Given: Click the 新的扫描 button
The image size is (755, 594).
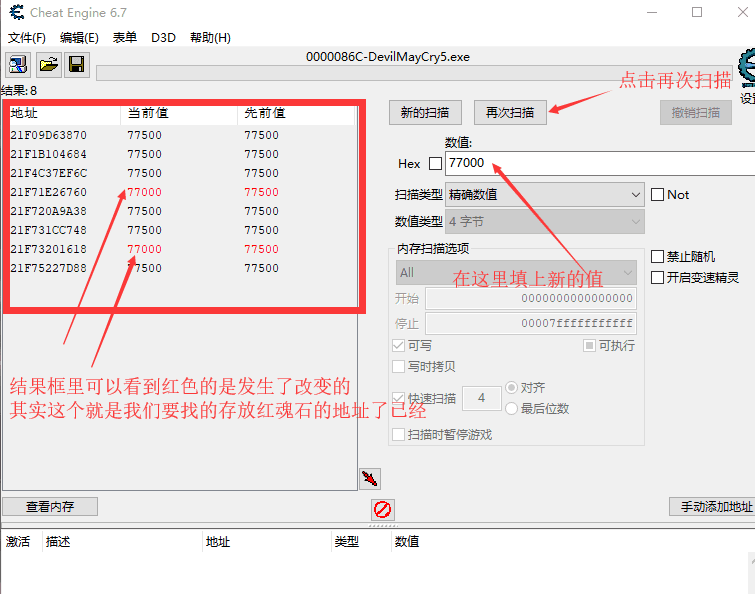Looking at the screenshot, I should (x=425, y=113).
